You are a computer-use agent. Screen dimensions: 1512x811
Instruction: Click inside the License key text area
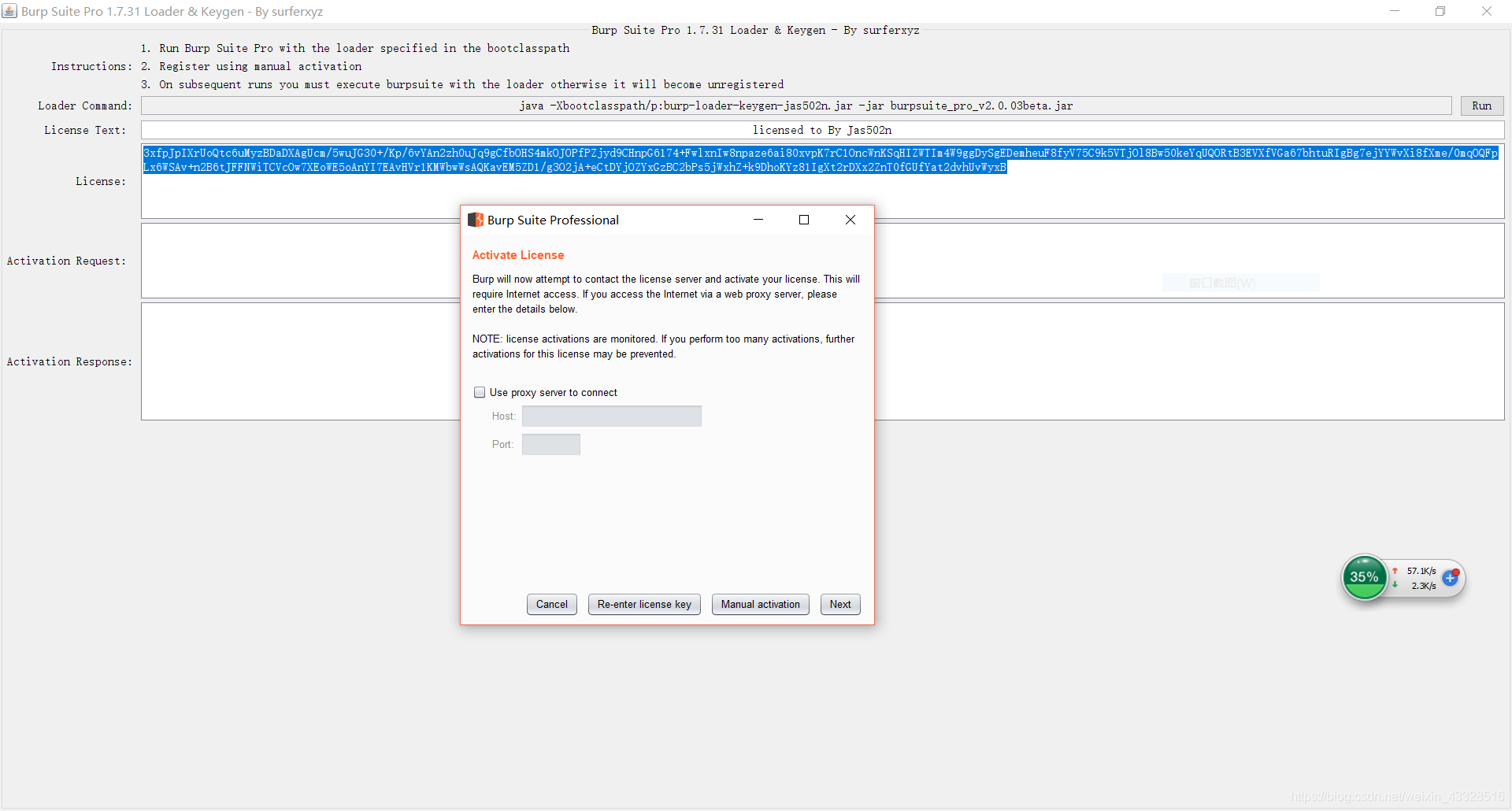[822, 181]
